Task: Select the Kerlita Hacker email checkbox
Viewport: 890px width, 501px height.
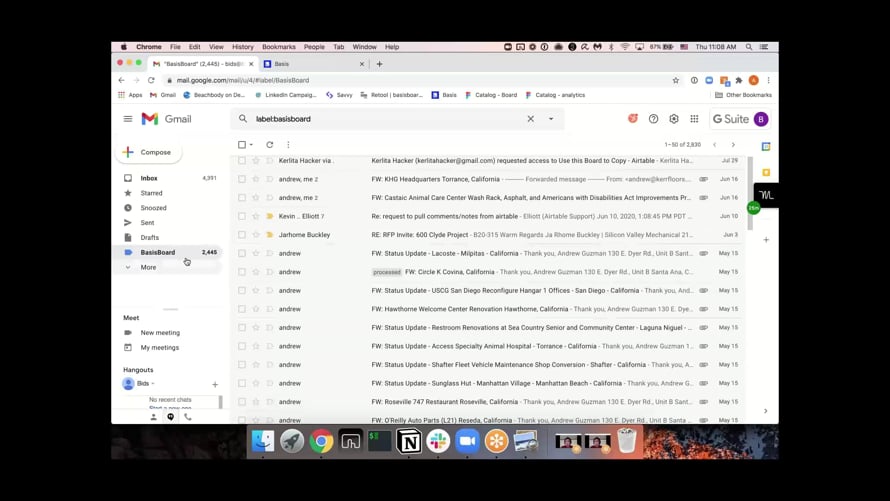Action: click(x=242, y=161)
